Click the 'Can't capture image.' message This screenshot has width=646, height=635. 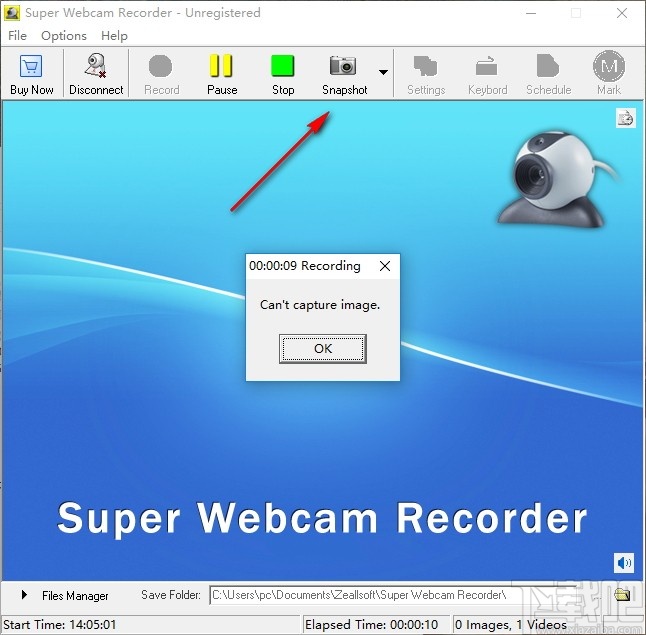point(320,305)
